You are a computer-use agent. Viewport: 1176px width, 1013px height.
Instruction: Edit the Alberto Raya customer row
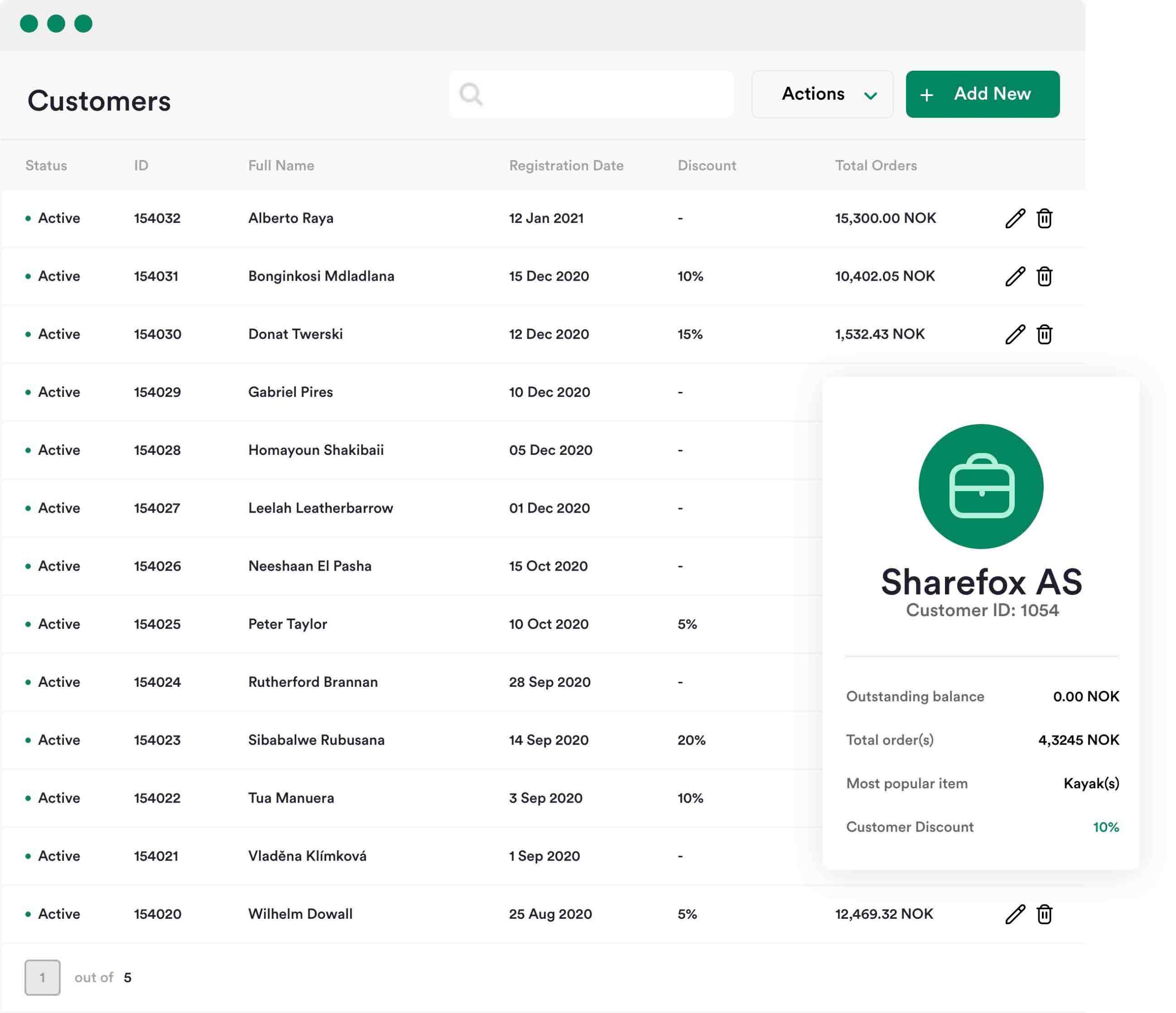(1015, 219)
